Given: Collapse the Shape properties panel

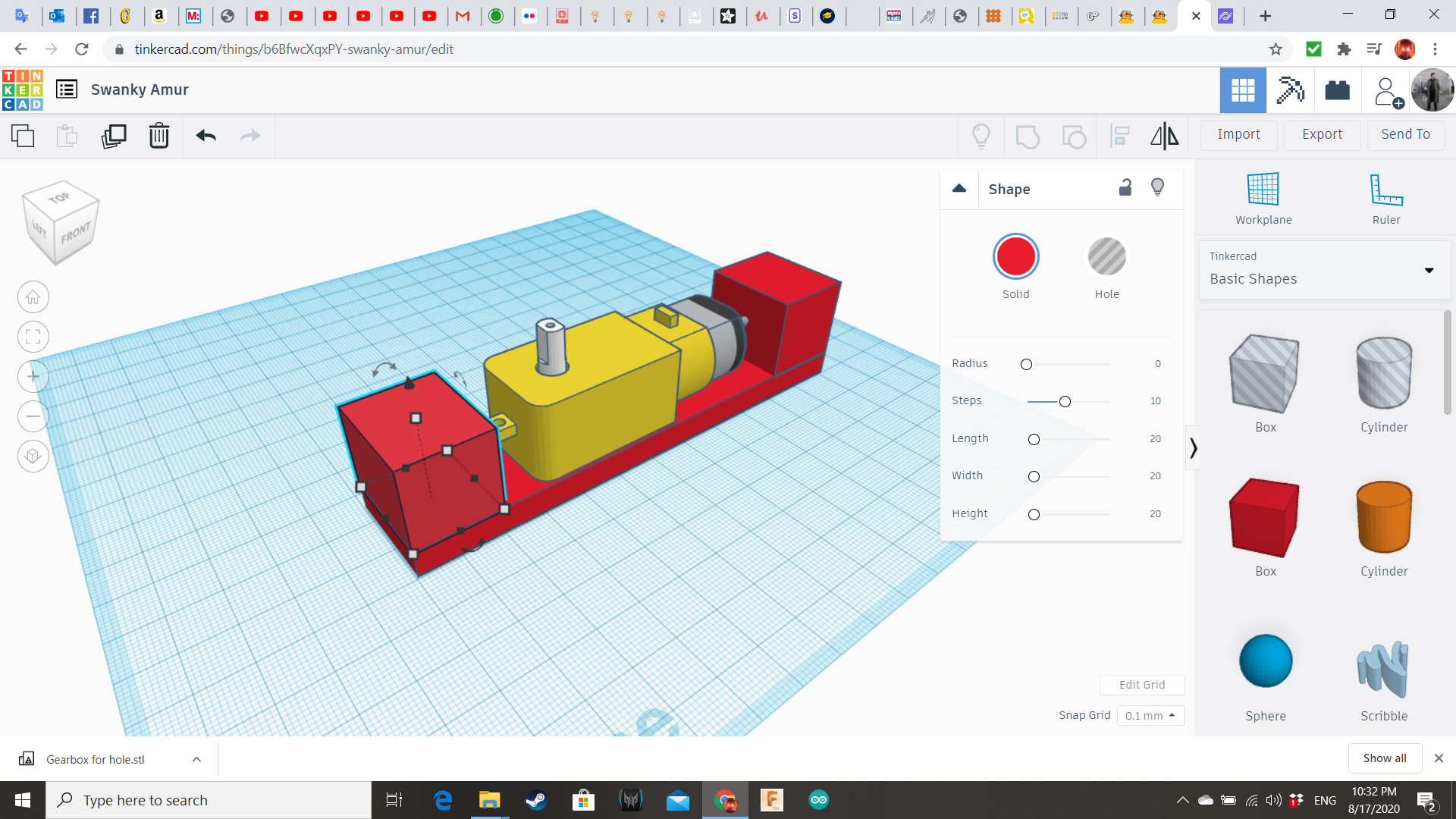Looking at the screenshot, I should tap(959, 188).
